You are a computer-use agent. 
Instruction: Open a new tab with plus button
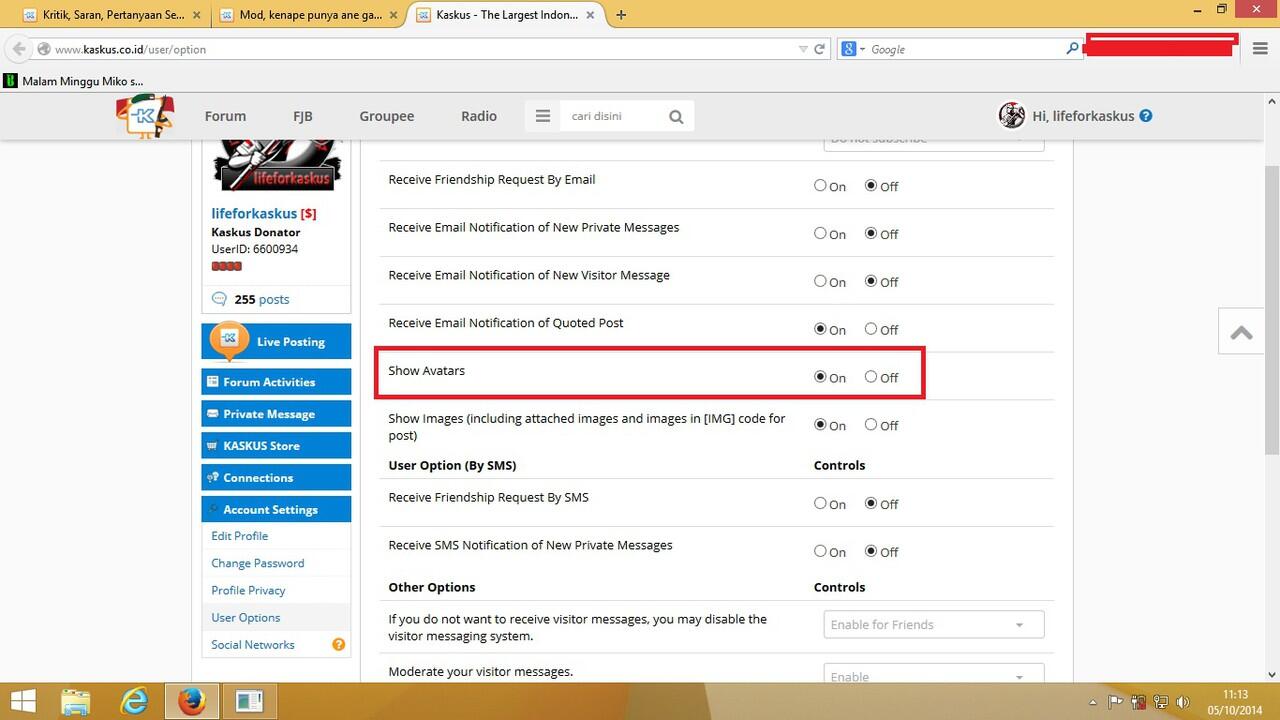621,15
